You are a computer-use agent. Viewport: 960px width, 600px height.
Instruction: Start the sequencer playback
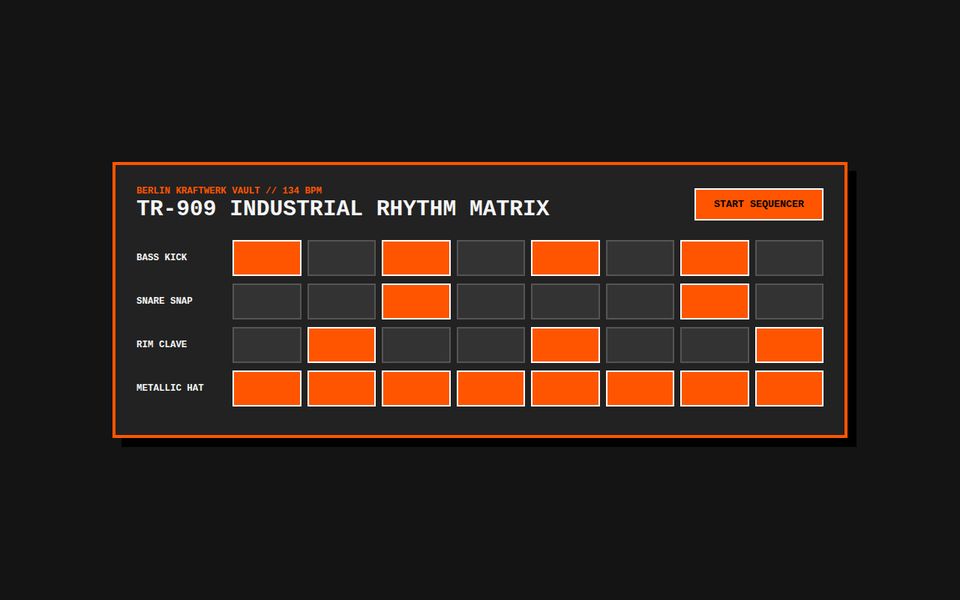(x=759, y=204)
